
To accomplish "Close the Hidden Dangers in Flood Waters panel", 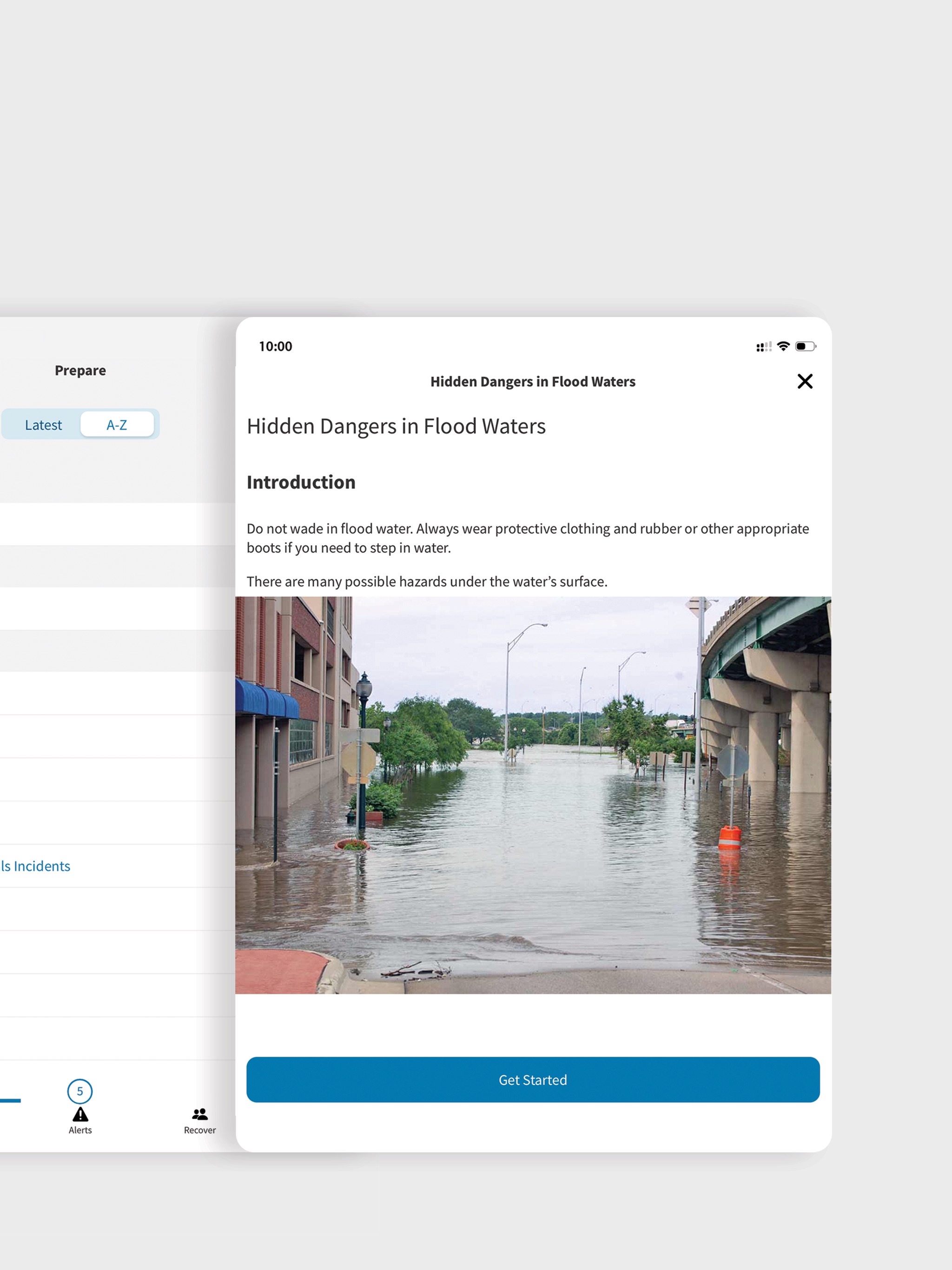I will [805, 381].
